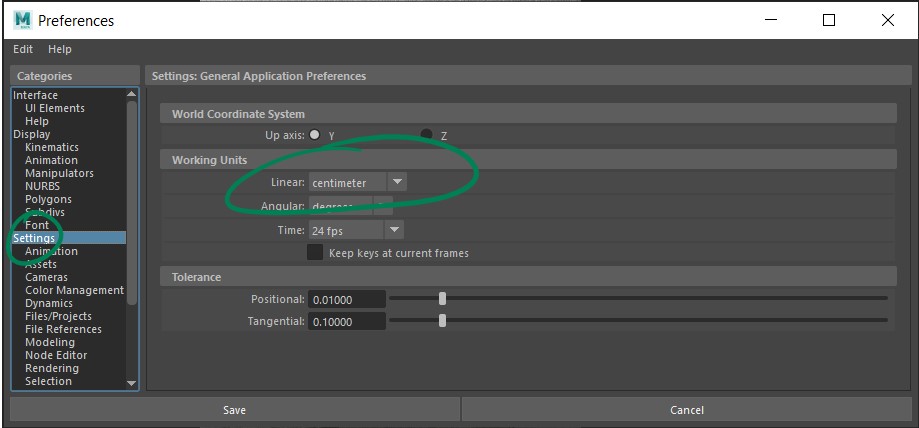The height and width of the screenshot is (428, 919).
Task: Select the Manipulators category
Action: 59,173
